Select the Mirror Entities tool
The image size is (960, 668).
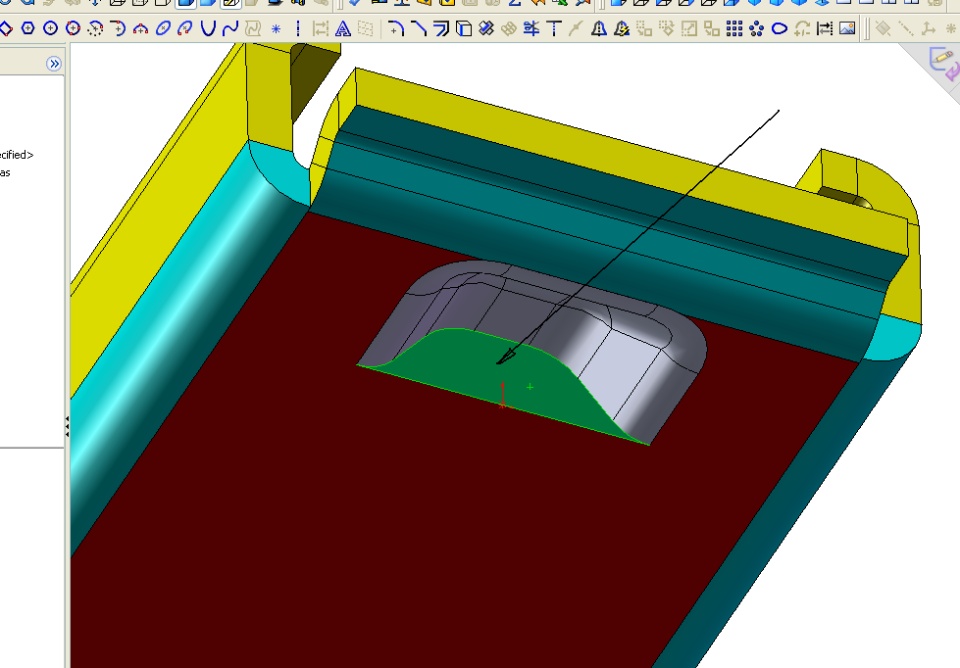599,28
